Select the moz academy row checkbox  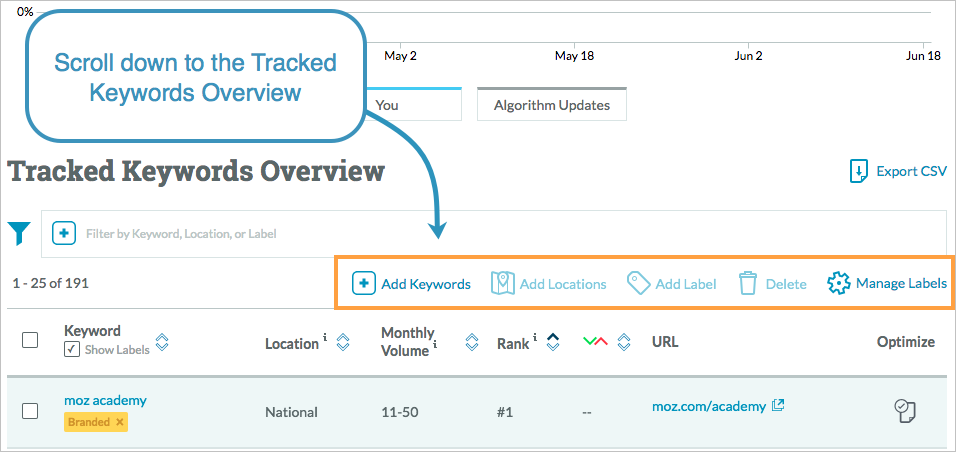(30, 411)
